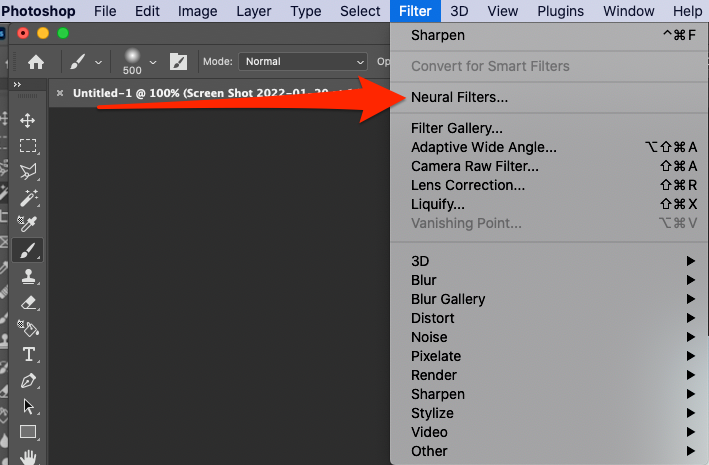Click the green zoom window button
This screenshot has height=465, width=709.
63,33
